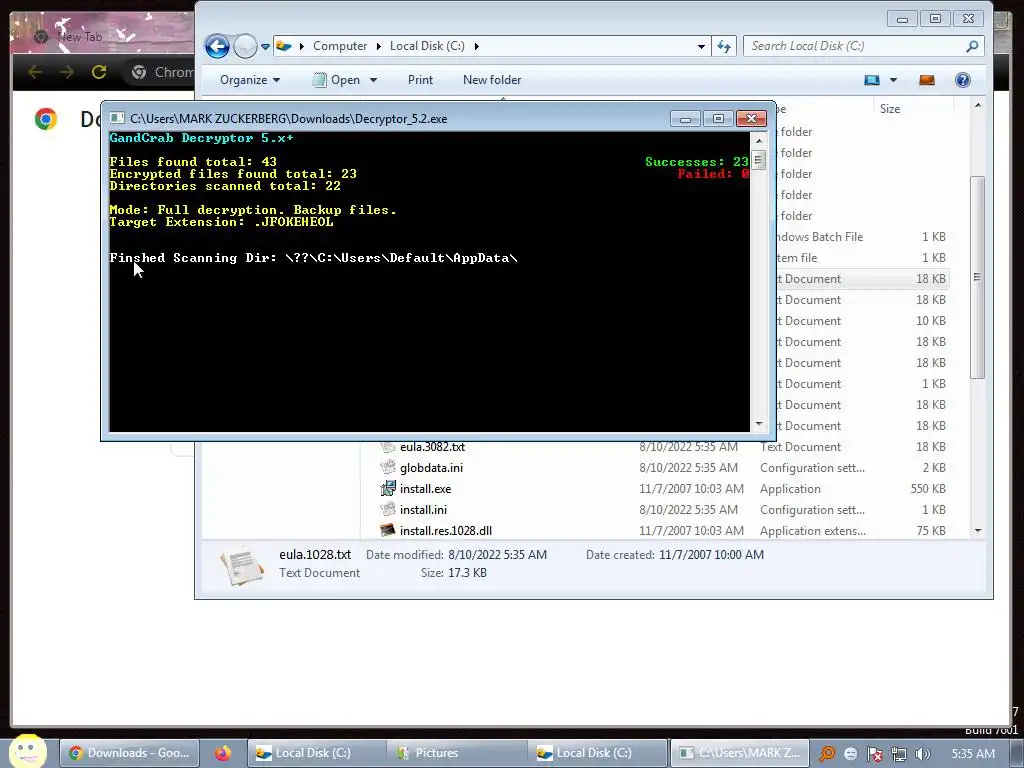Select the eula.3082.txt file
The height and width of the screenshot is (768, 1024).
click(432, 447)
